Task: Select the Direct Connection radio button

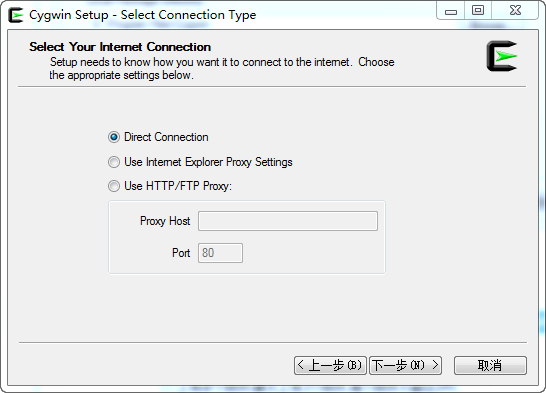Action: 114,137
